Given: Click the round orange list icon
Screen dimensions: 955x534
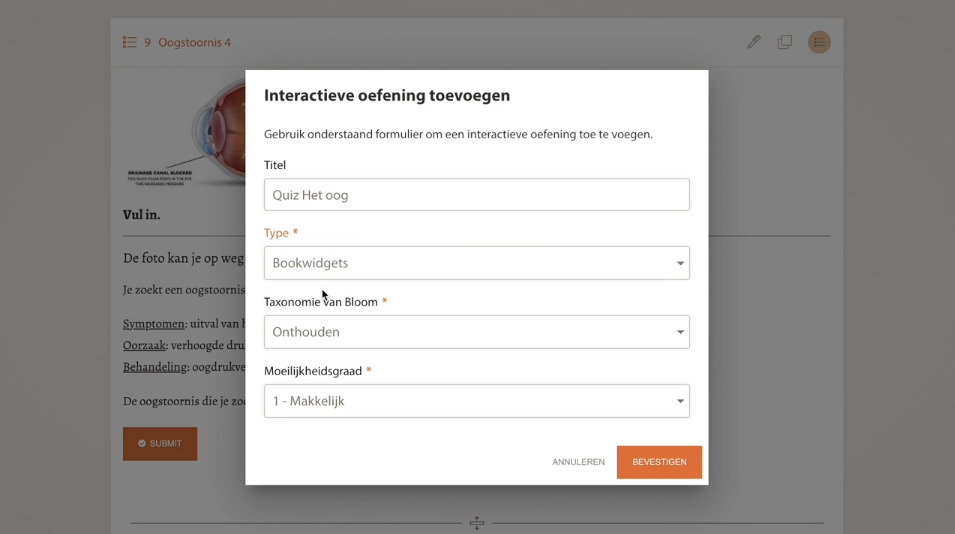Looking at the screenshot, I should (x=819, y=42).
